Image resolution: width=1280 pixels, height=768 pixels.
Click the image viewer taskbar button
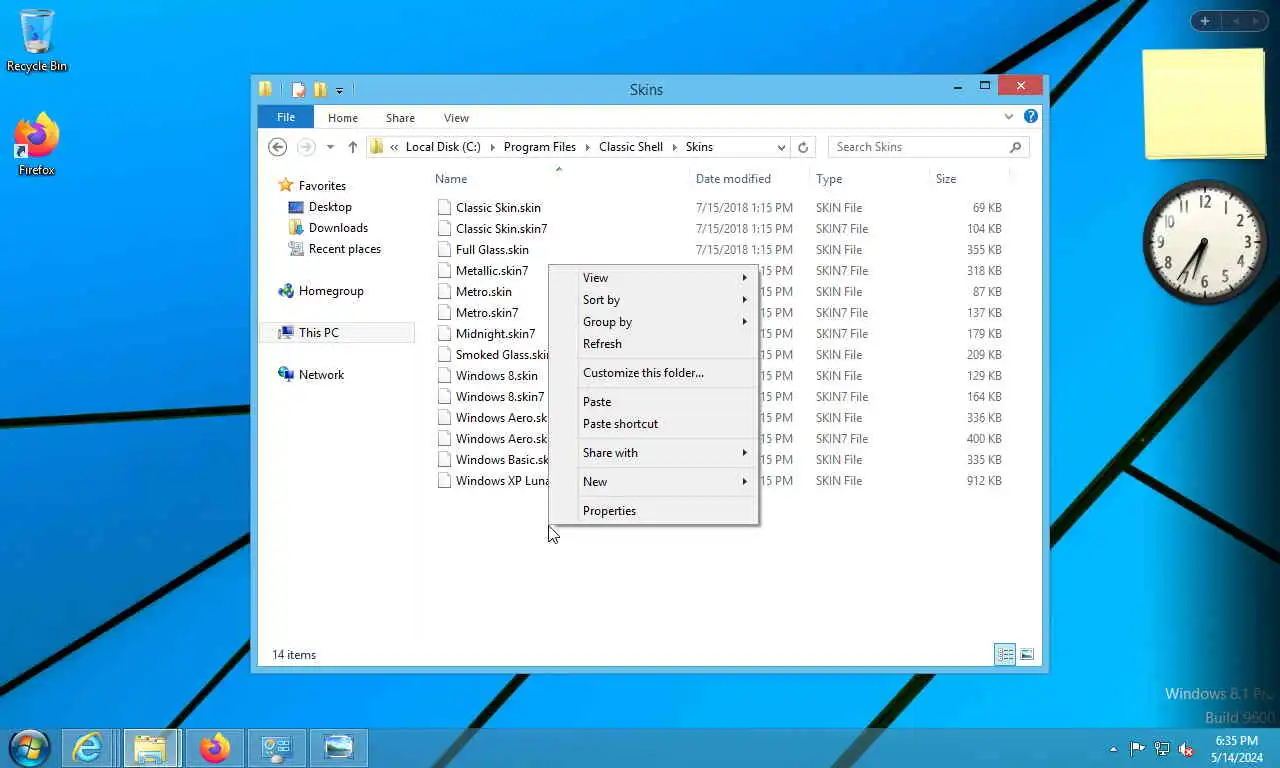tap(339, 747)
